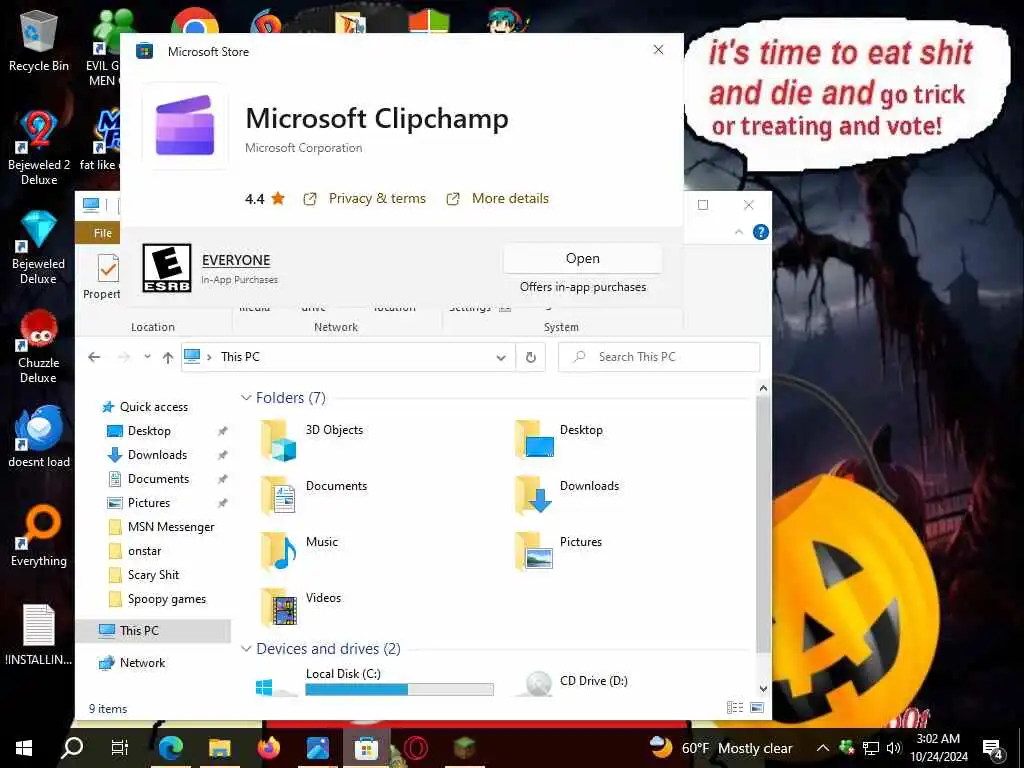
Task: Click the Local Disk (C:) usage bar
Action: point(399,689)
